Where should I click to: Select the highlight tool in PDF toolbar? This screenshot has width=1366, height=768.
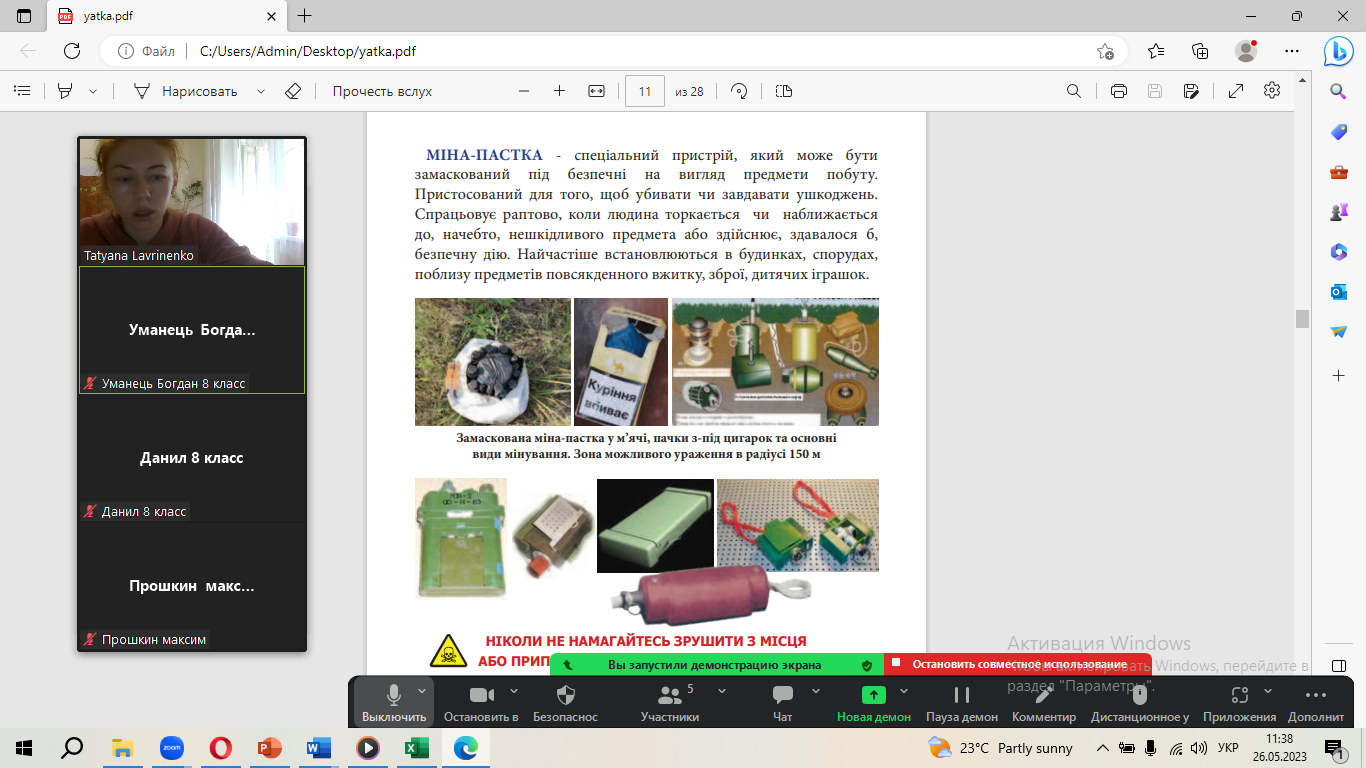coord(65,91)
